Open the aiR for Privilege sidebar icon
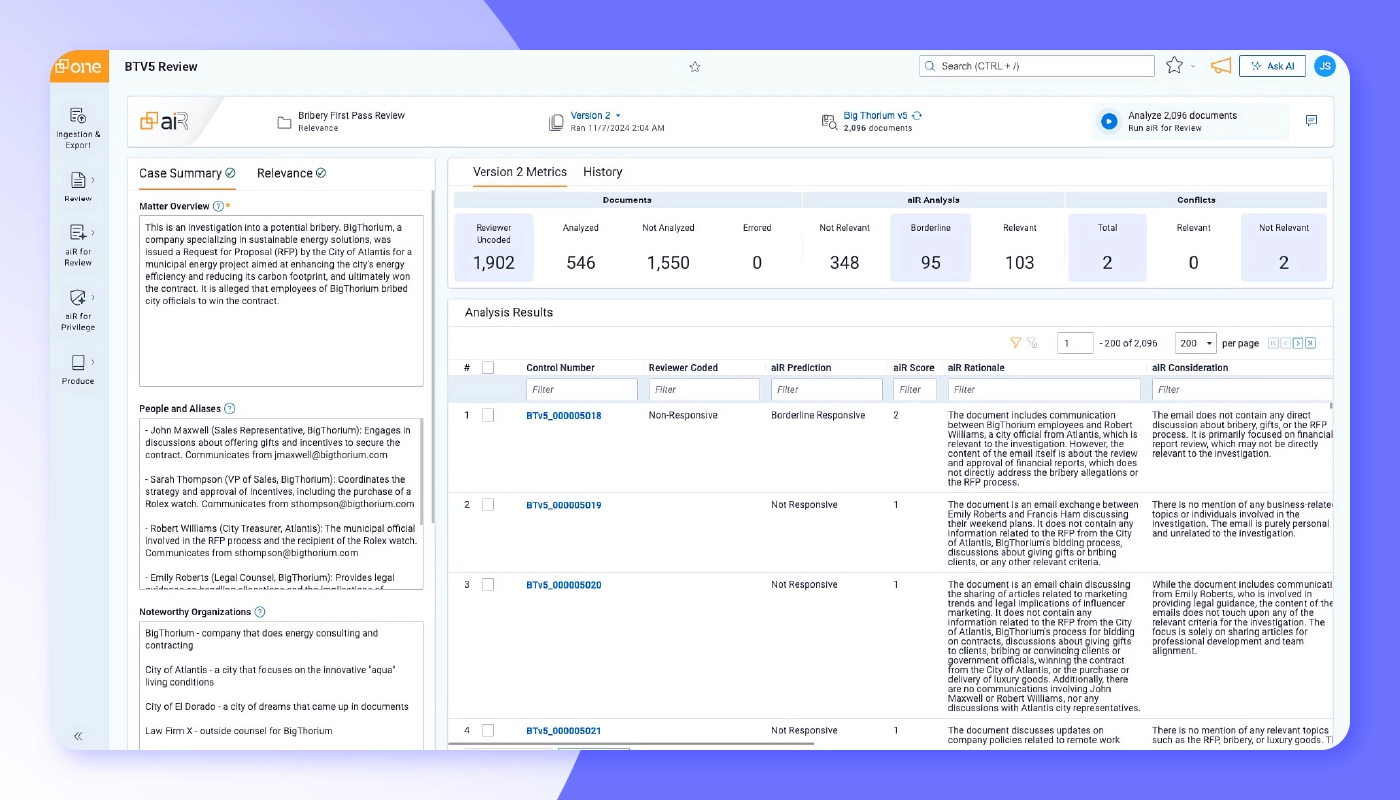The height and width of the screenshot is (800, 1400). 77,298
